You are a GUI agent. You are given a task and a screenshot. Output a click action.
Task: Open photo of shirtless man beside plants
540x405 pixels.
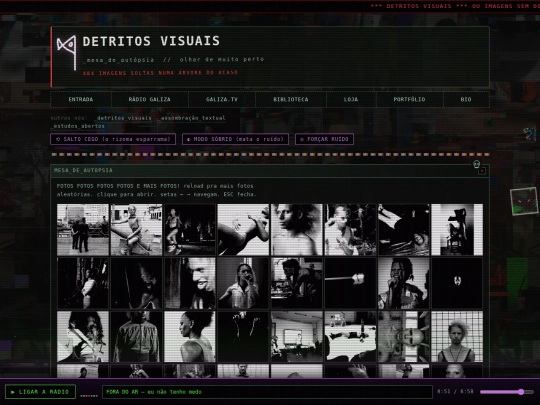pos(350,230)
